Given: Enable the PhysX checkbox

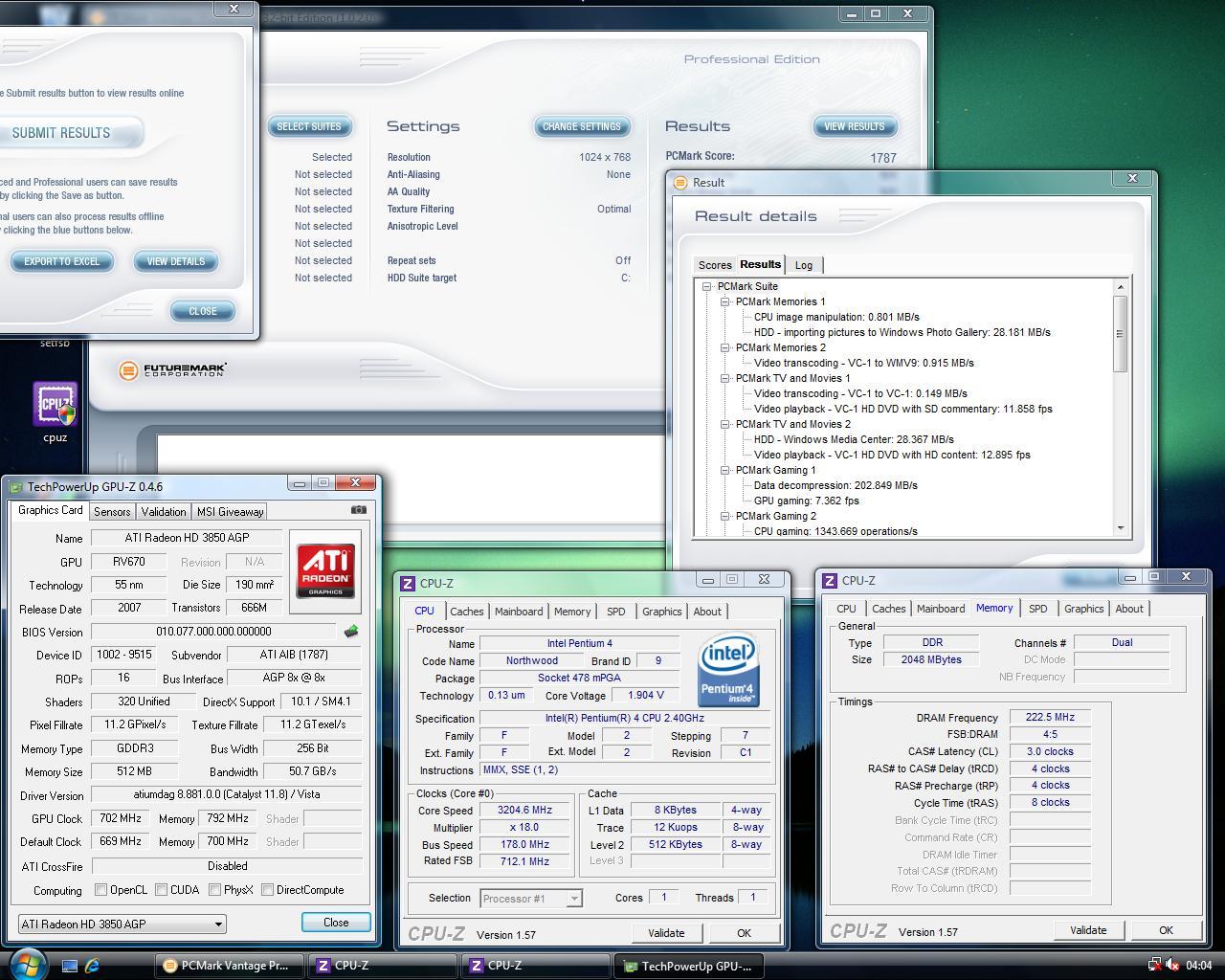Looking at the screenshot, I should (215, 889).
